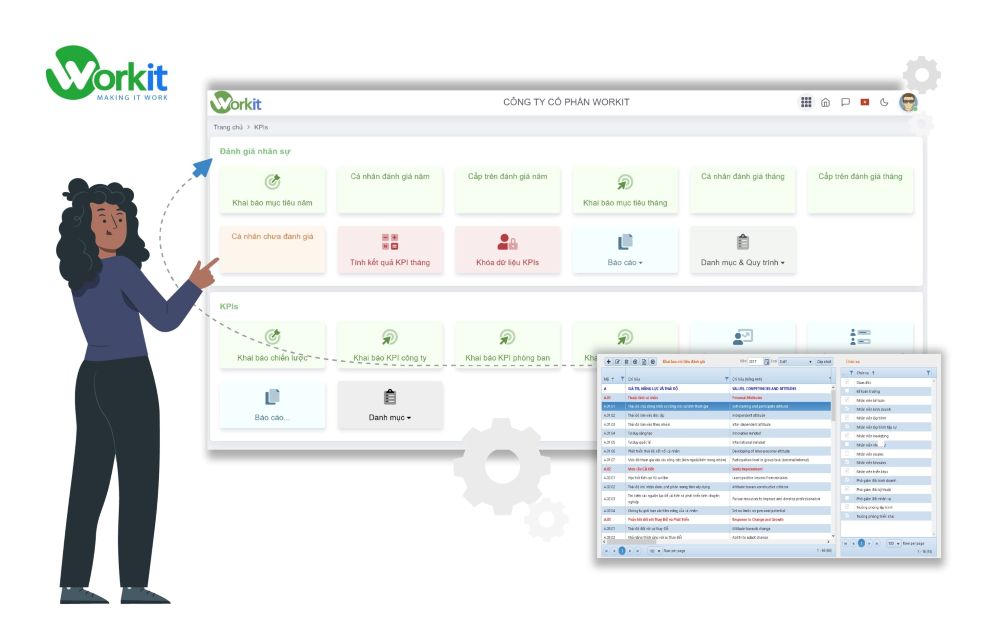
Task: Click the Delete icon in the table toolbar
Action: pos(628,362)
